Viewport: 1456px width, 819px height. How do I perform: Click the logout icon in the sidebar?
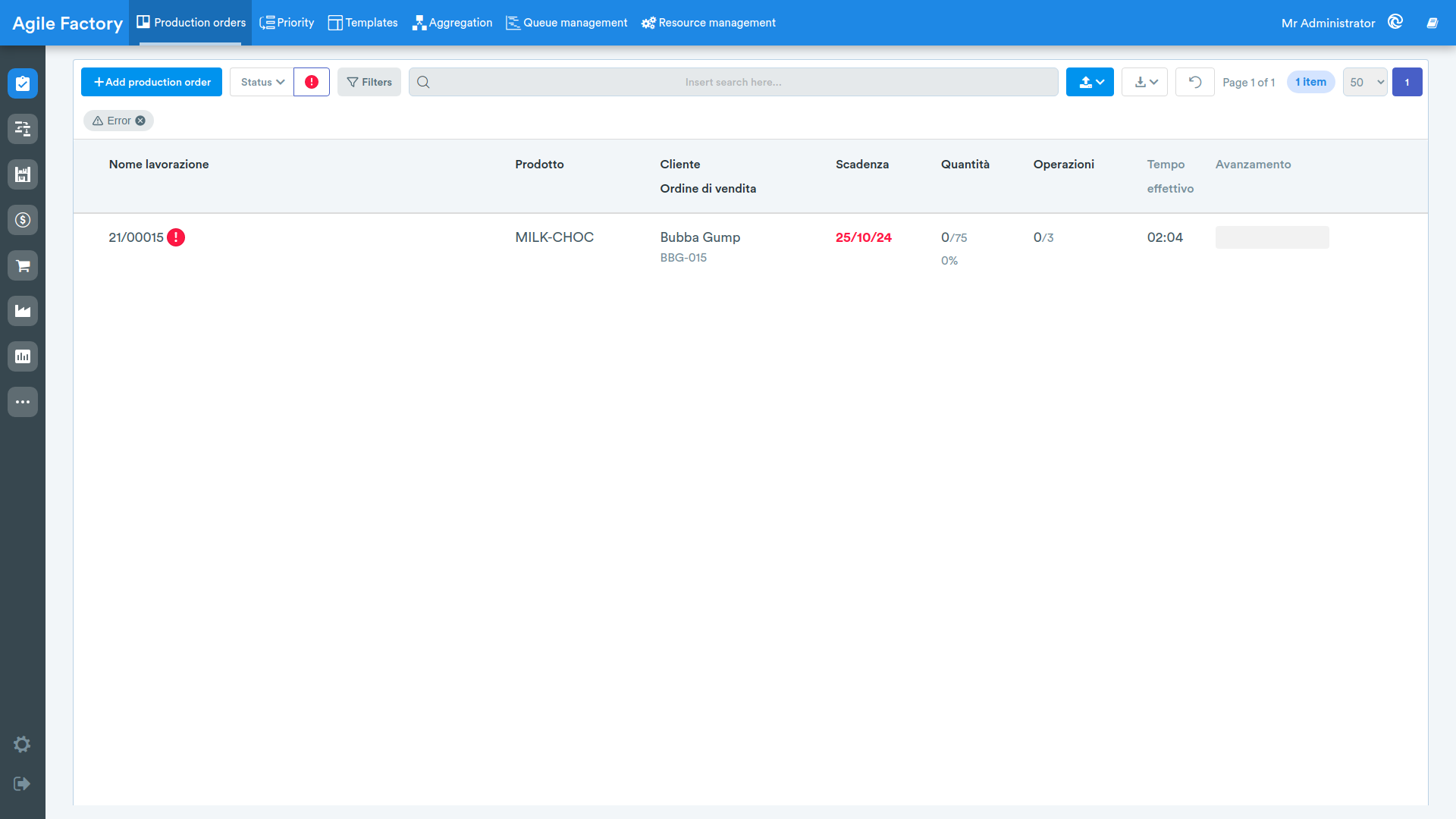tap(22, 783)
